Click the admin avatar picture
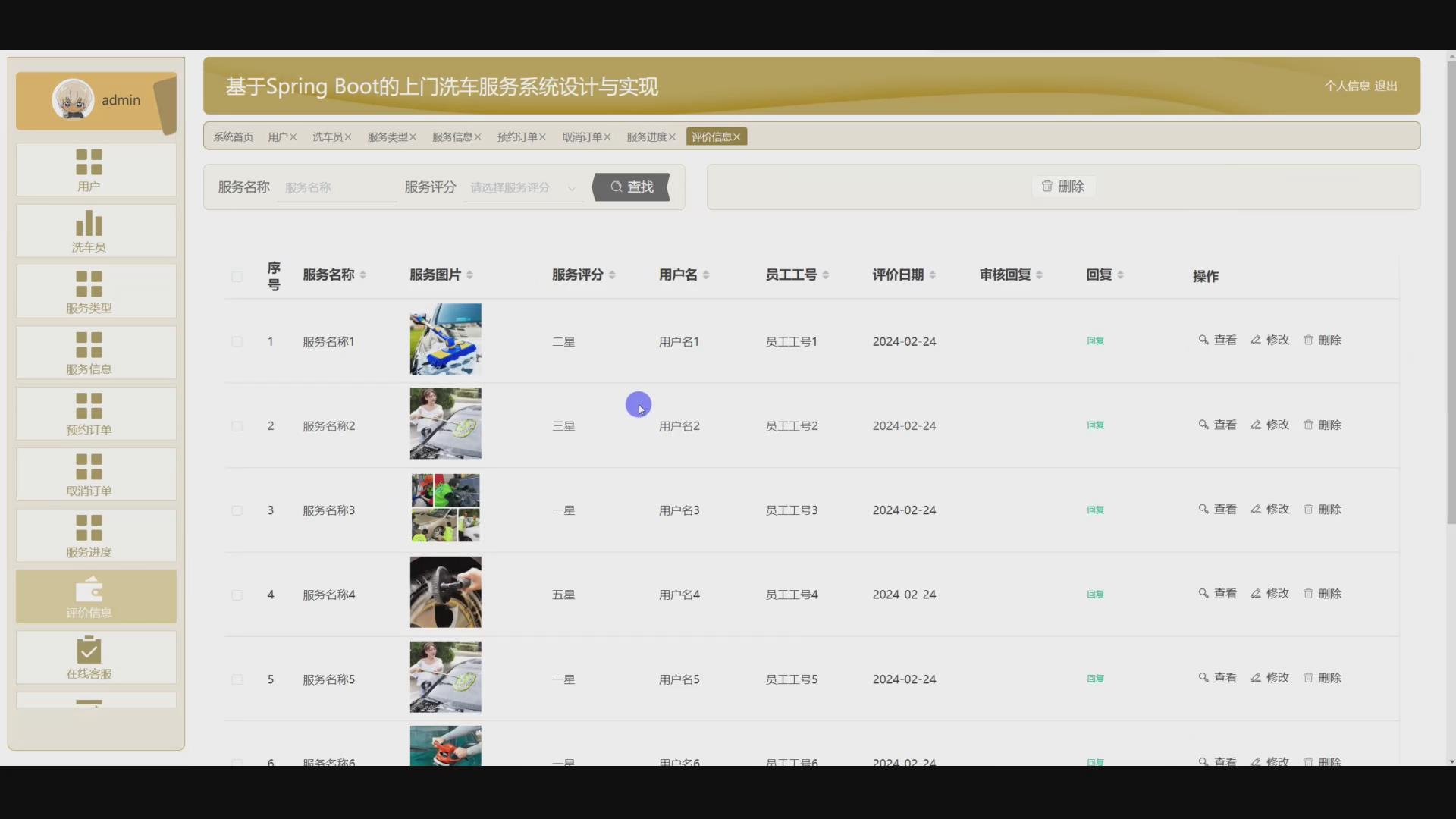This screenshot has width=1456, height=819. tap(73, 99)
